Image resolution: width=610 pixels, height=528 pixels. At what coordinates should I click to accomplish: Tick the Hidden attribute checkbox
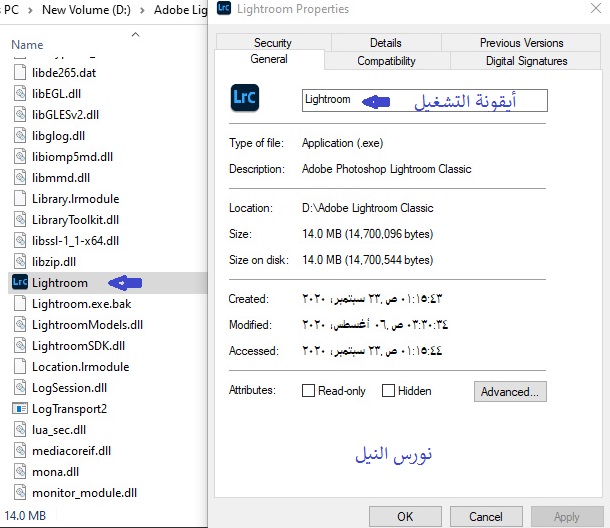[388, 391]
